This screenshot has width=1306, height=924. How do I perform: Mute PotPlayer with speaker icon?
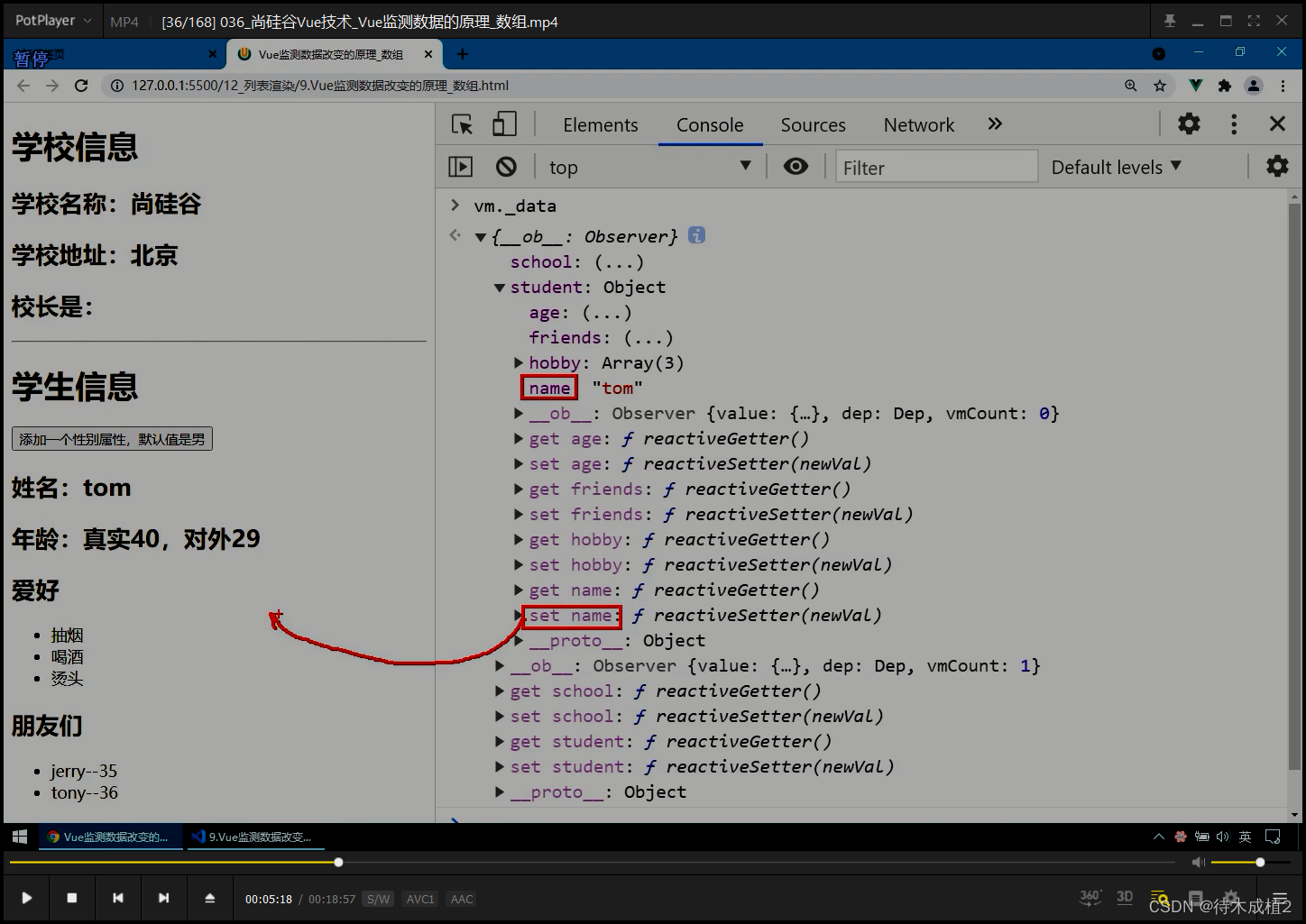coord(1198,863)
